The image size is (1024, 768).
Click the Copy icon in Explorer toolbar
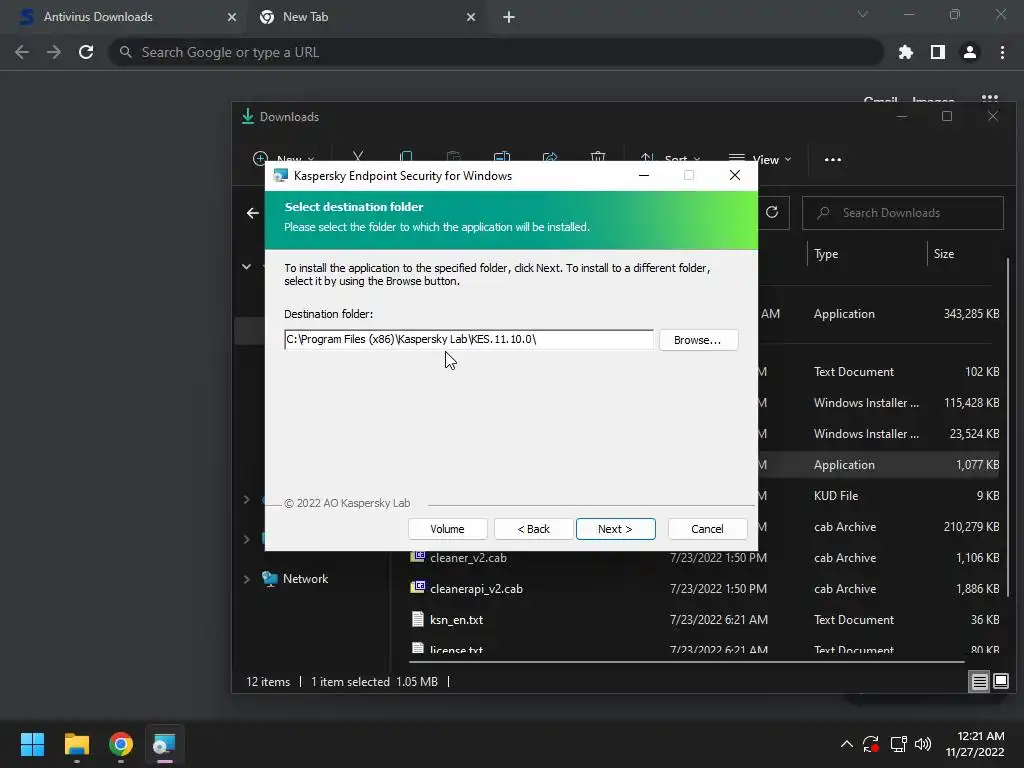pyautogui.click(x=406, y=157)
